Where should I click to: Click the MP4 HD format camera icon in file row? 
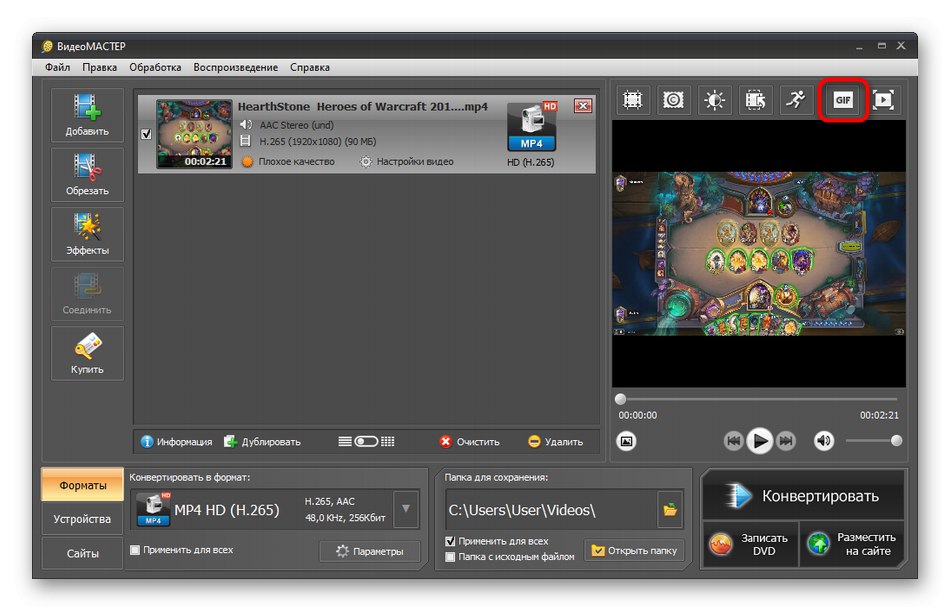pos(531,127)
